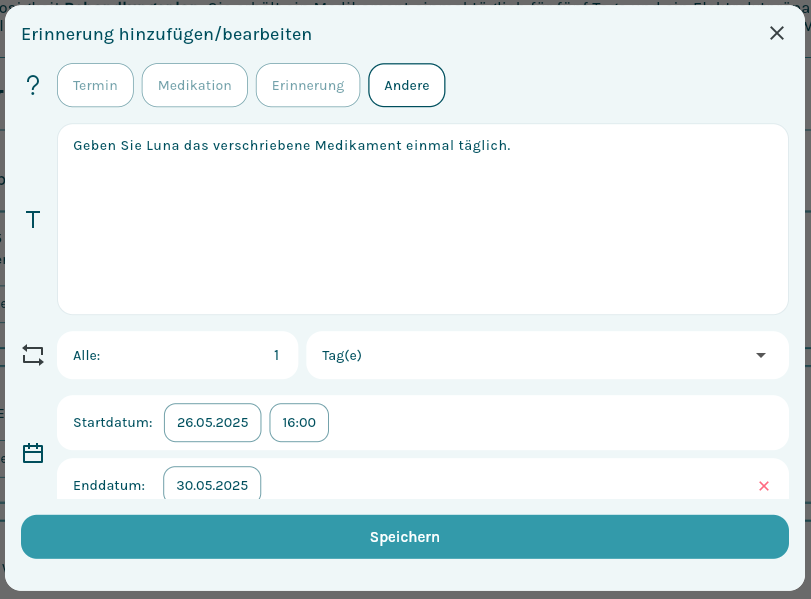This screenshot has height=599, width=811.
Task: Save the reminder with Speichern
Action: coord(405,537)
